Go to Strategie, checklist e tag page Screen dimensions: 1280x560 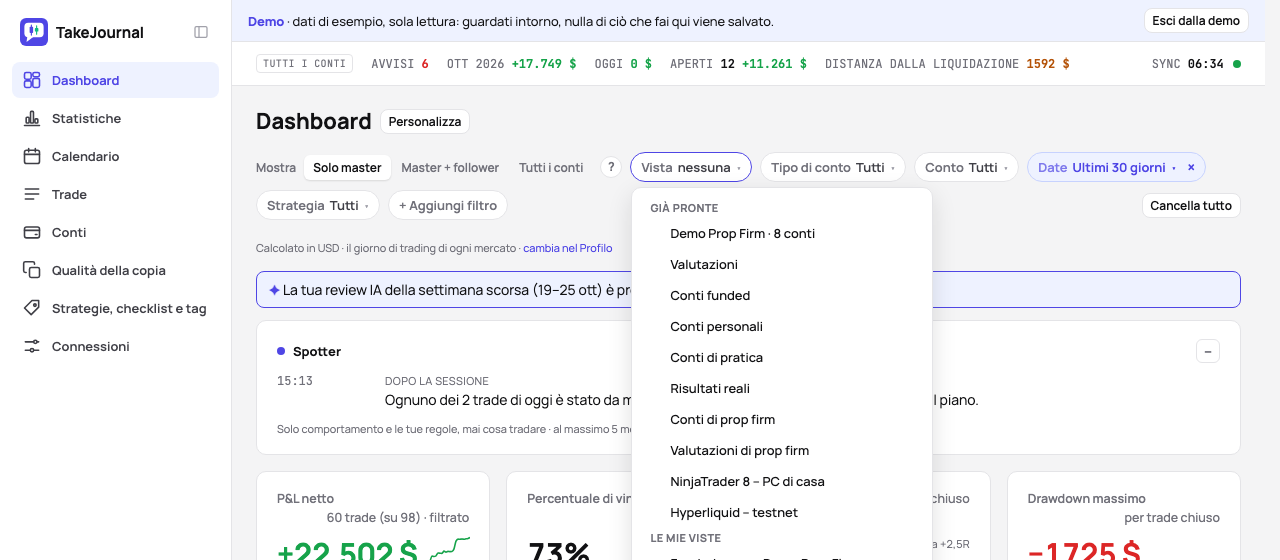115,308
